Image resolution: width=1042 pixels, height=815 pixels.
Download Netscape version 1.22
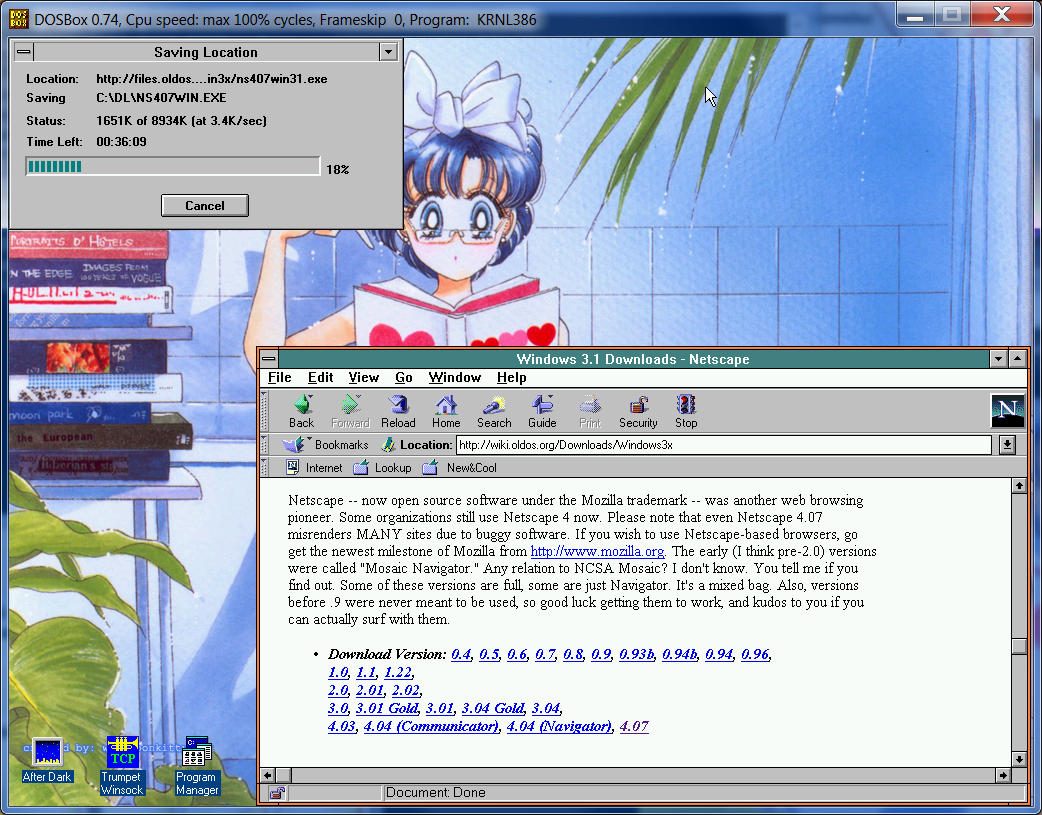pos(398,672)
